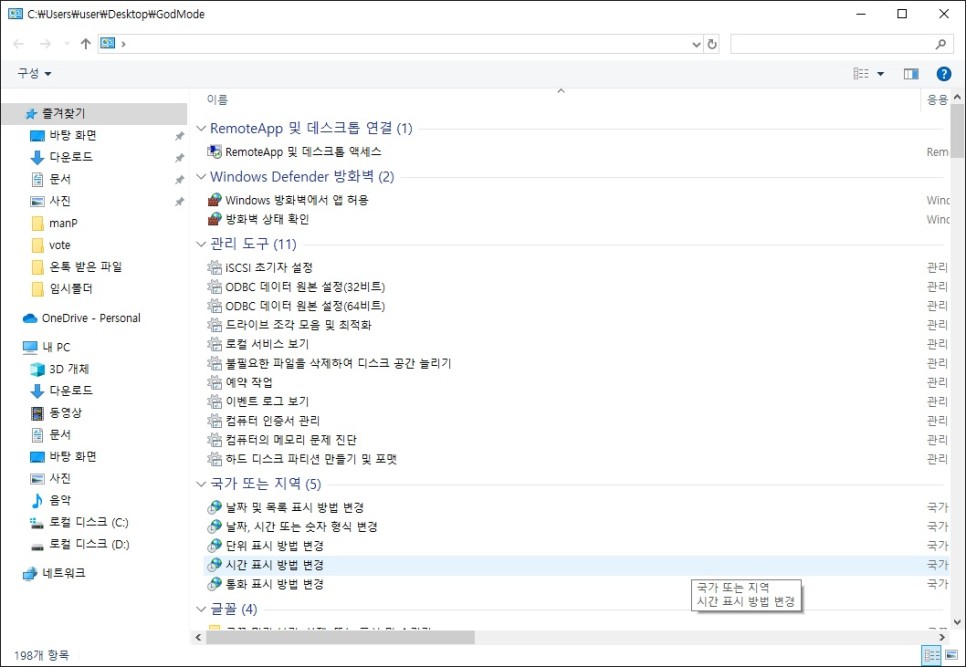Click the 3D 개체 cube icon
966x667 pixels.
(x=38, y=369)
